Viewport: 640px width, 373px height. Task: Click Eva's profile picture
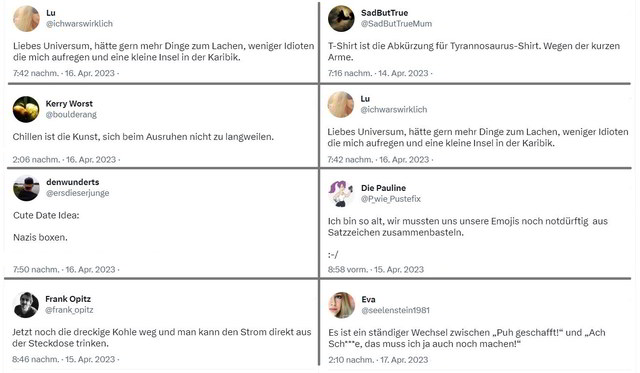pos(342,305)
